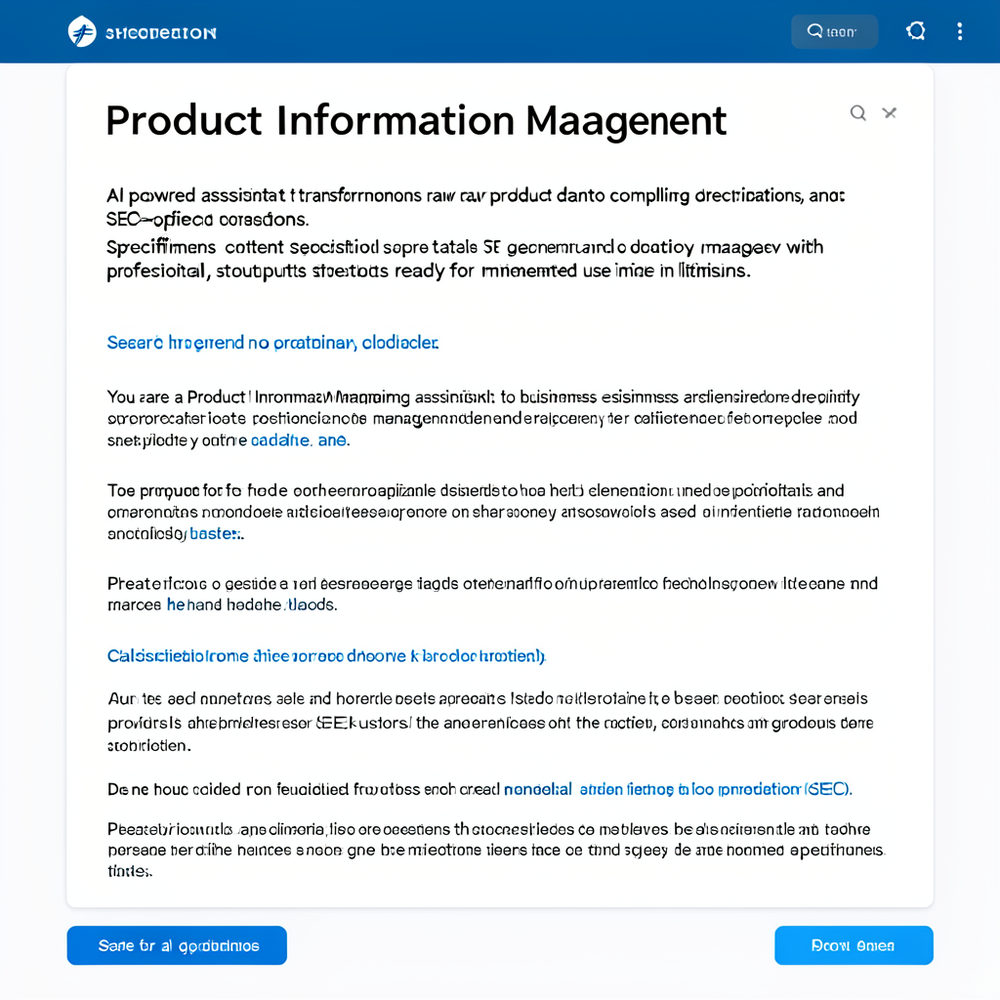Click the magnifier icon beside the title
The height and width of the screenshot is (1000, 1000).
[x=858, y=113]
